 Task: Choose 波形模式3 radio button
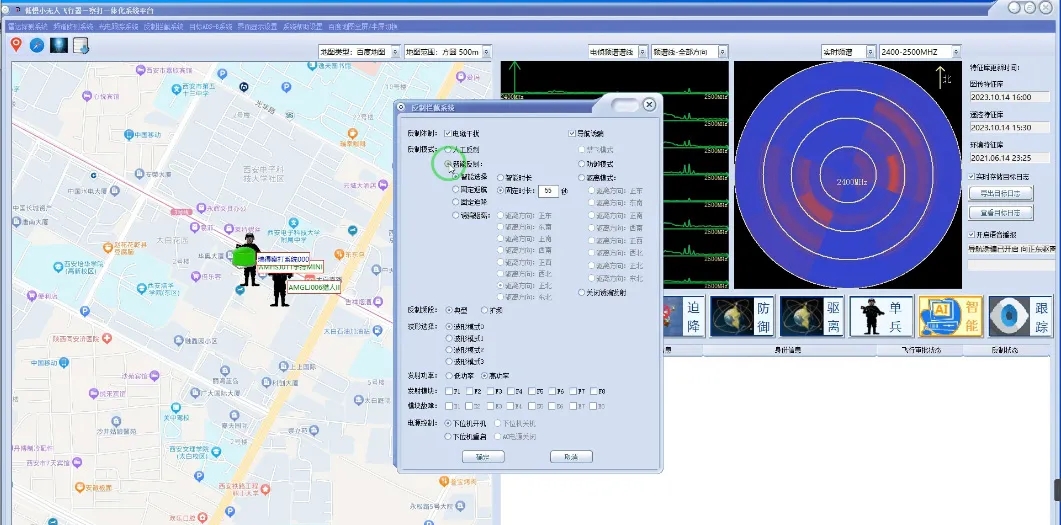pyautogui.click(x=448, y=362)
